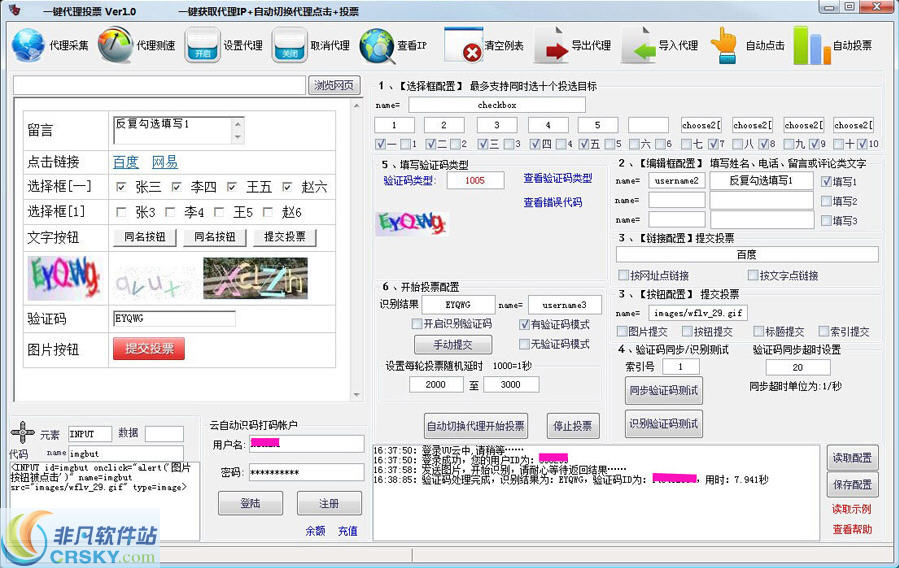The height and width of the screenshot is (568, 899).
Task: Enable the 图片提交 checkbox
Action: 622,331
